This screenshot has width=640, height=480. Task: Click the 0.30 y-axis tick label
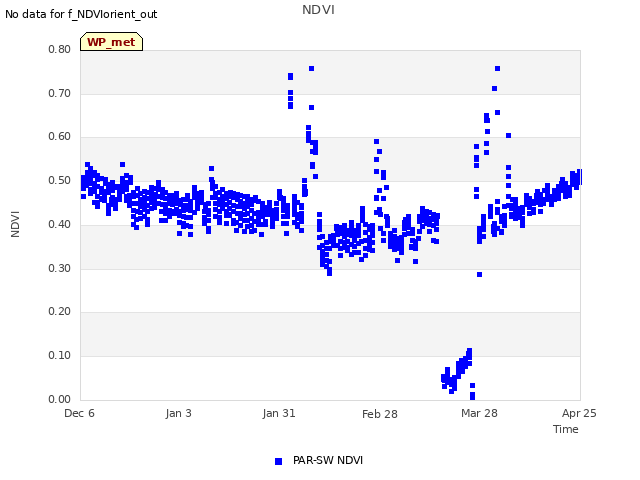[60, 269]
